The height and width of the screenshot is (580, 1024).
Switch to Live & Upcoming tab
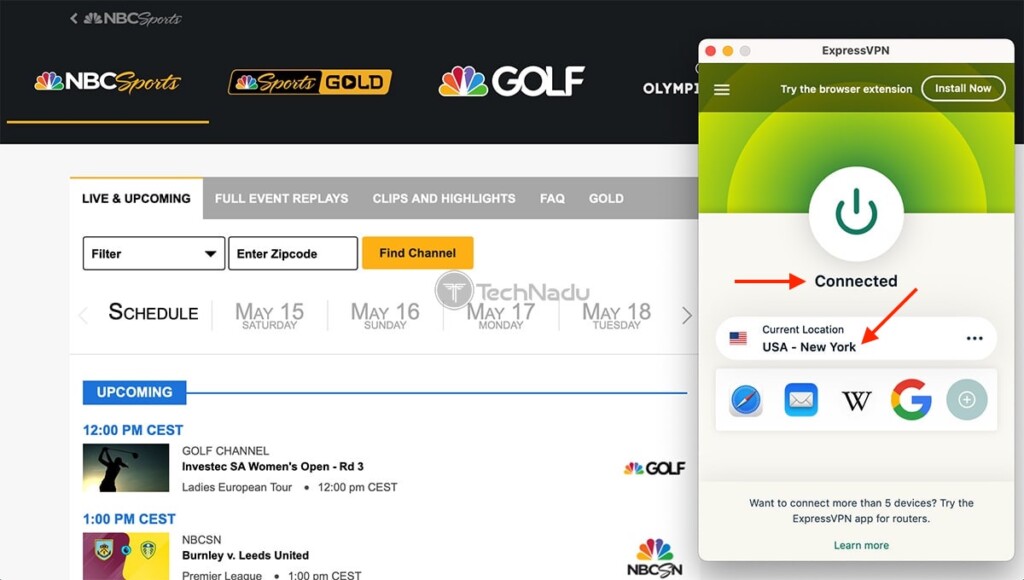(x=136, y=199)
